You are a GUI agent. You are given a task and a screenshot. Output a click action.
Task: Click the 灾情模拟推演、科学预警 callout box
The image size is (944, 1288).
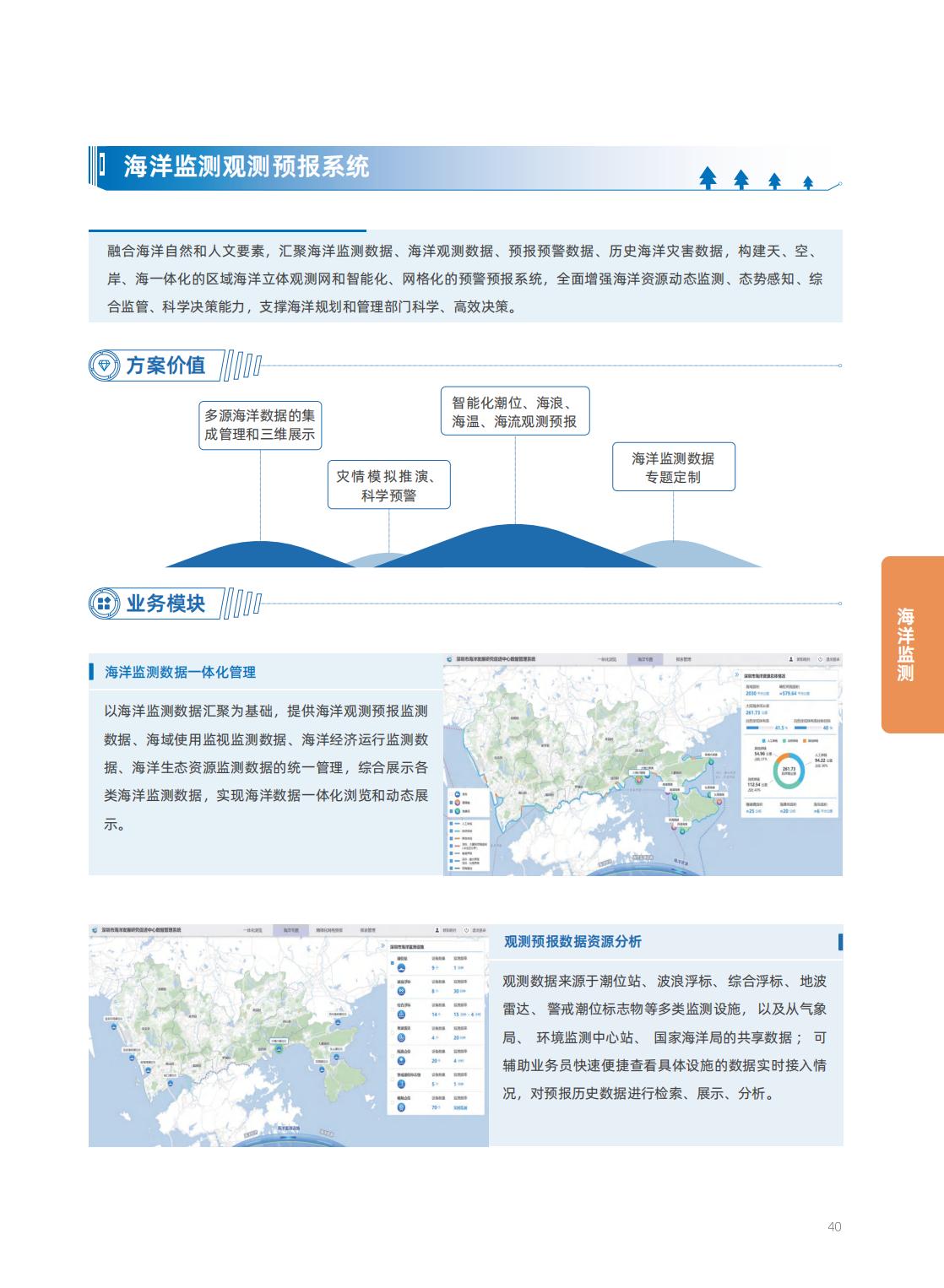click(388, 484)
